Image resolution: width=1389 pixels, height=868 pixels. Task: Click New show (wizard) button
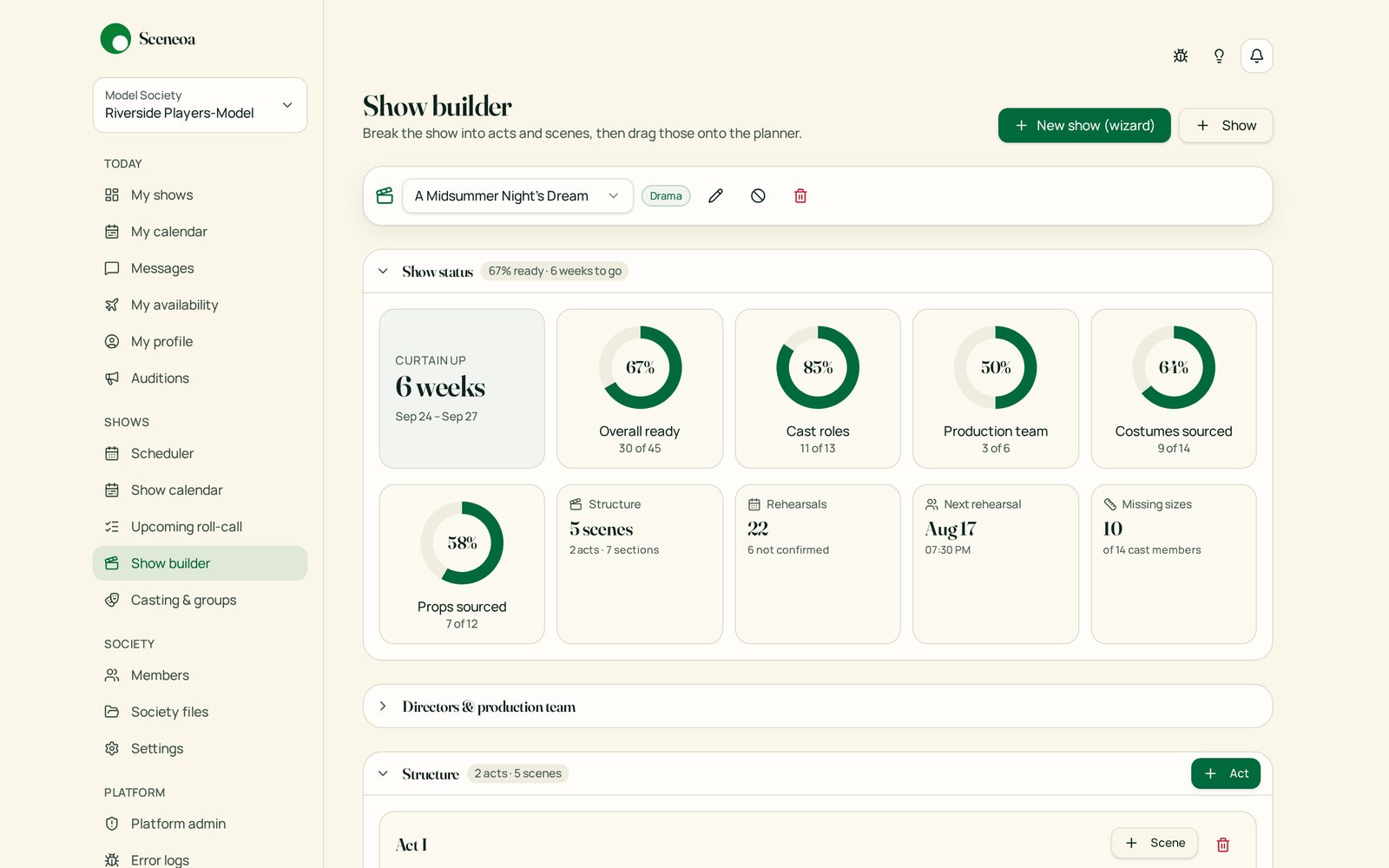pyautogui.click(x=1084, y=126)
